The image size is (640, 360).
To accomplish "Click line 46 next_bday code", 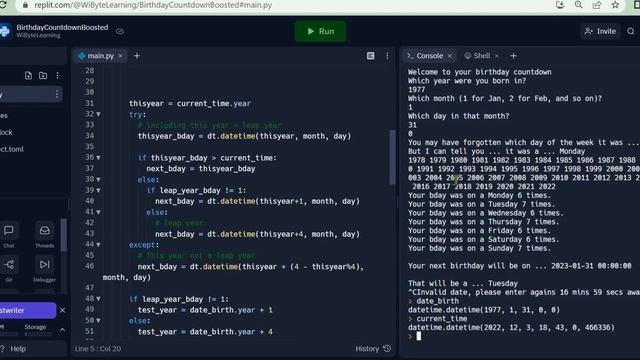I will [250, 267].
